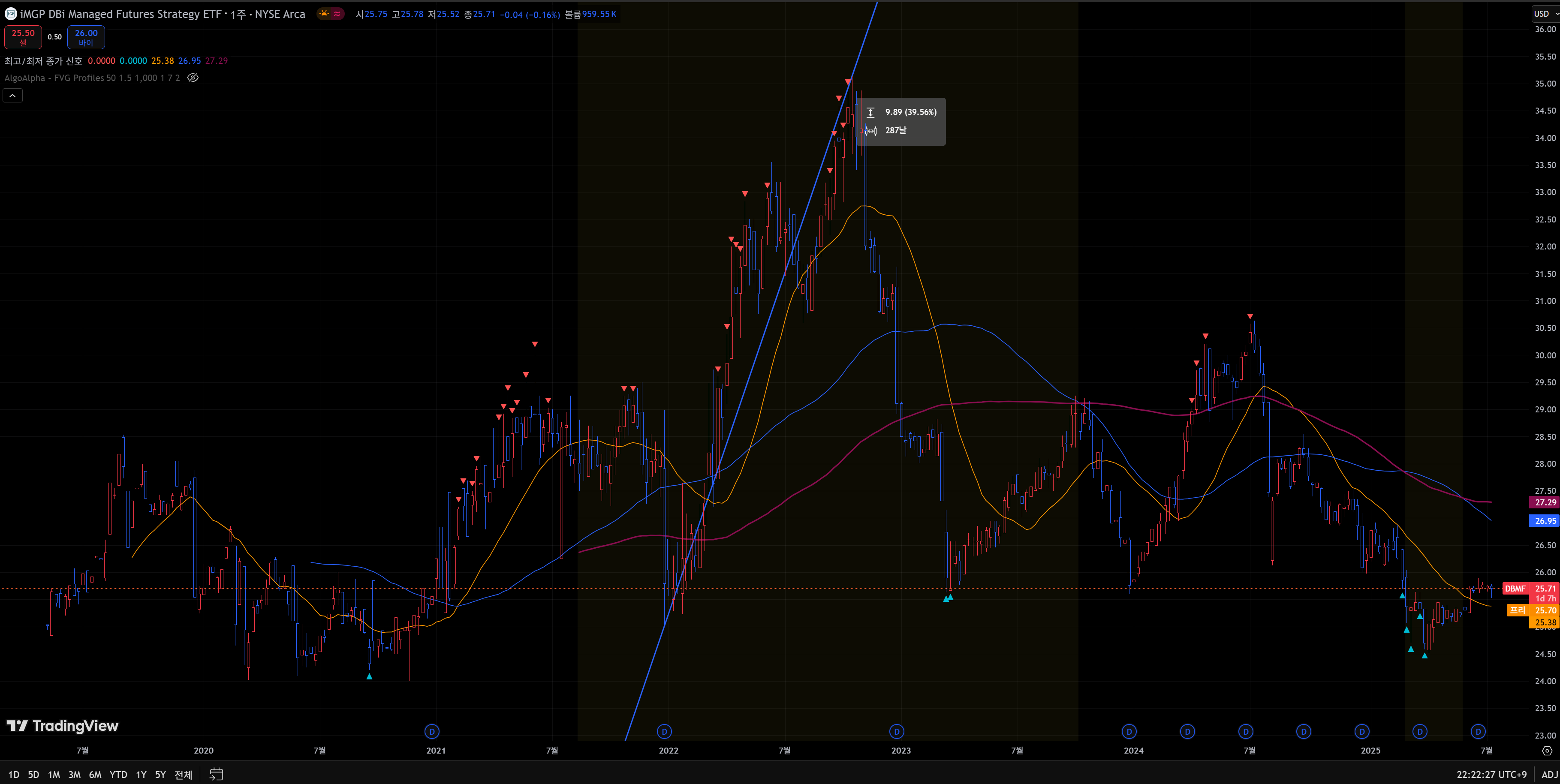Toggle visibility of AlgoAlpha FVG Profiles indicator

pos(193,78)
